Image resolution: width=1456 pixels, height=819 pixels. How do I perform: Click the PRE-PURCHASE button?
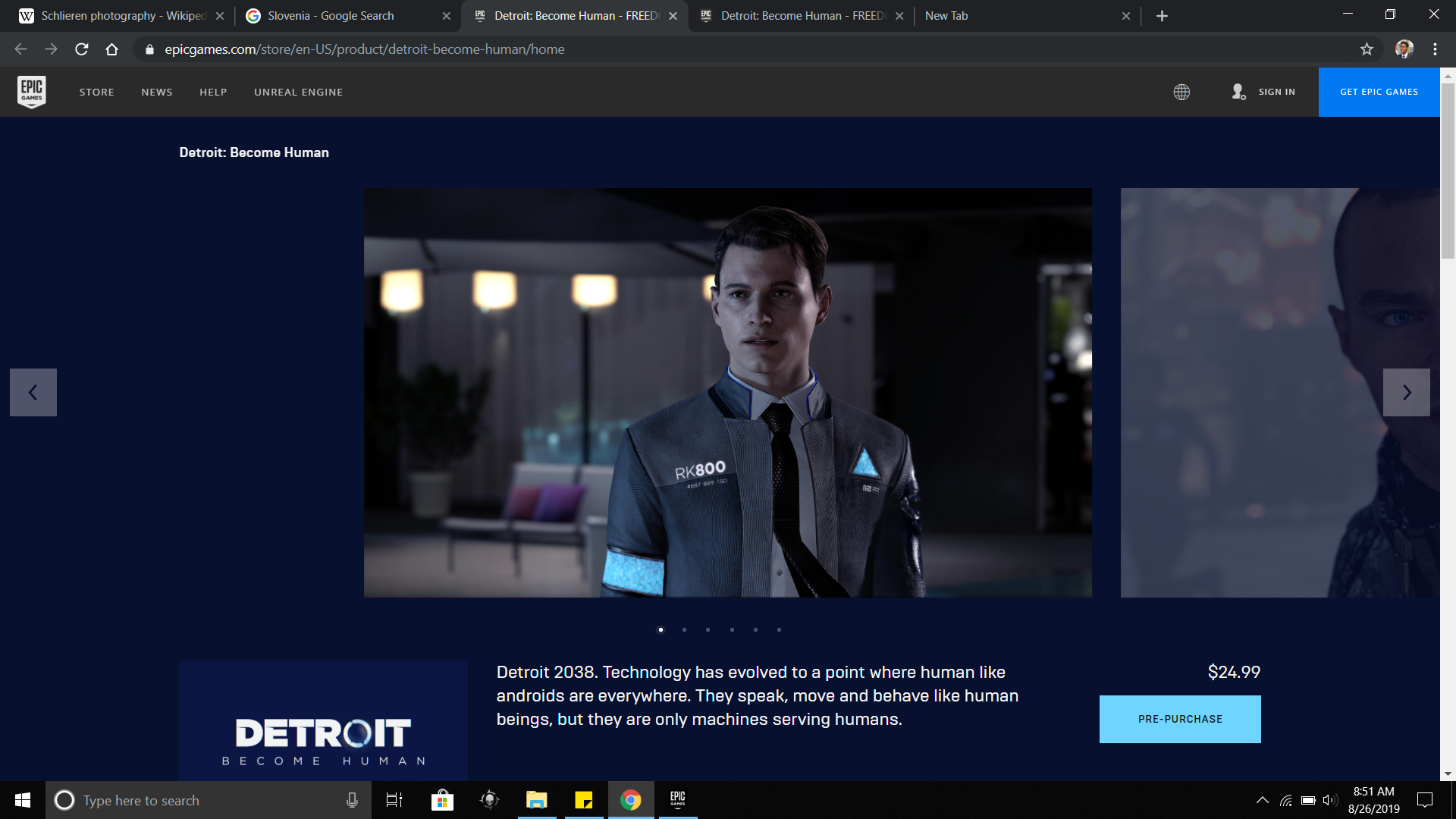pos(1180,719)
